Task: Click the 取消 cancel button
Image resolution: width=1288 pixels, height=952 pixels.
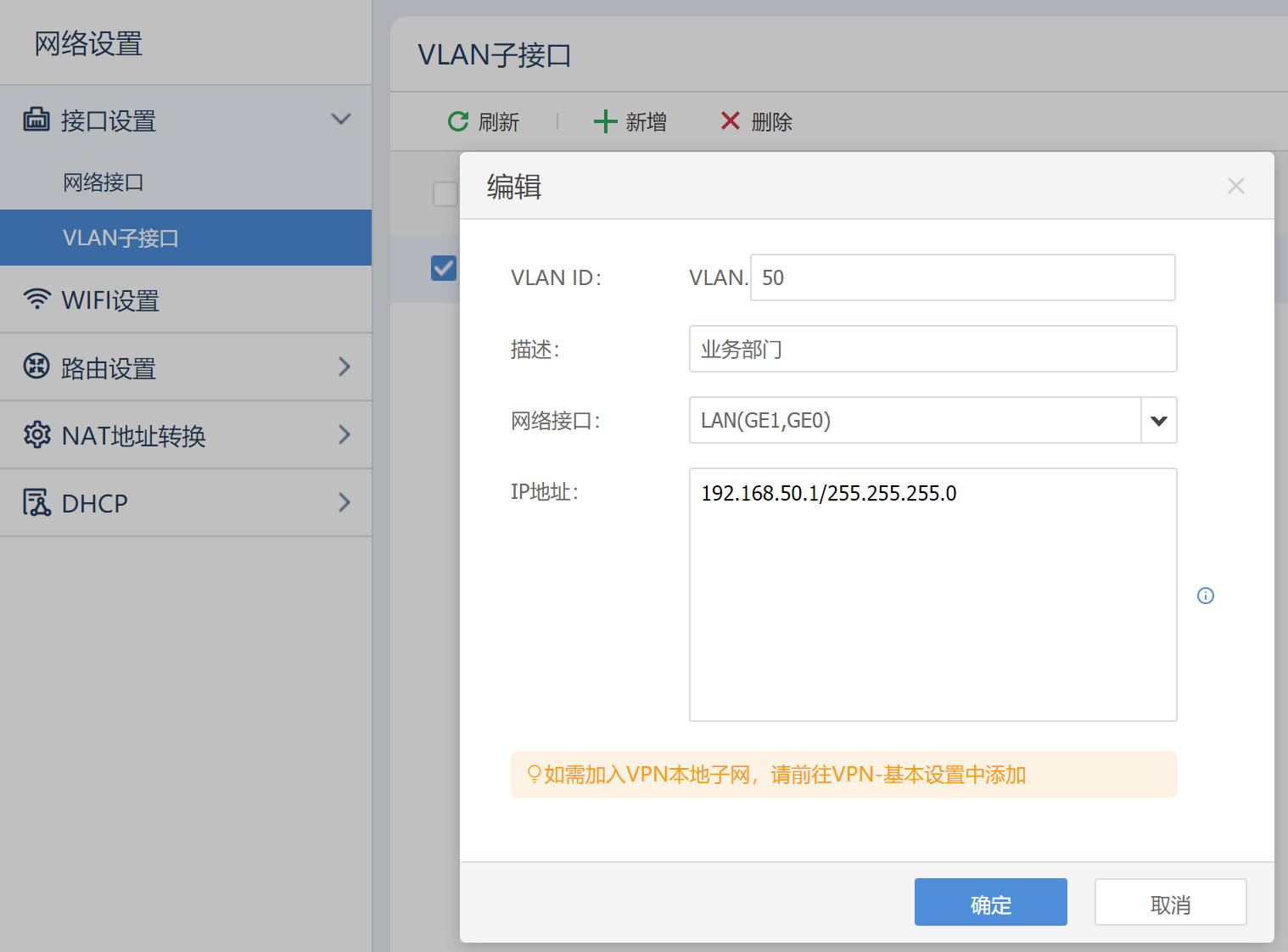Action: (x=1170, y=902)
